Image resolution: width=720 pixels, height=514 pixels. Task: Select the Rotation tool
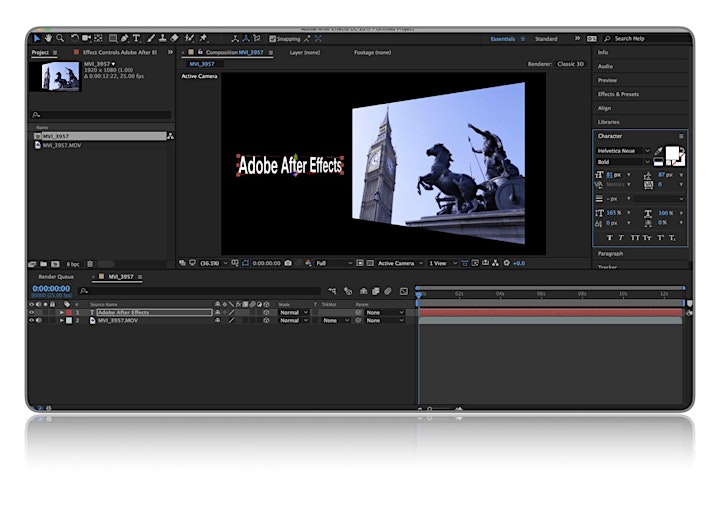pyautogui.click(x=74, y=39)
